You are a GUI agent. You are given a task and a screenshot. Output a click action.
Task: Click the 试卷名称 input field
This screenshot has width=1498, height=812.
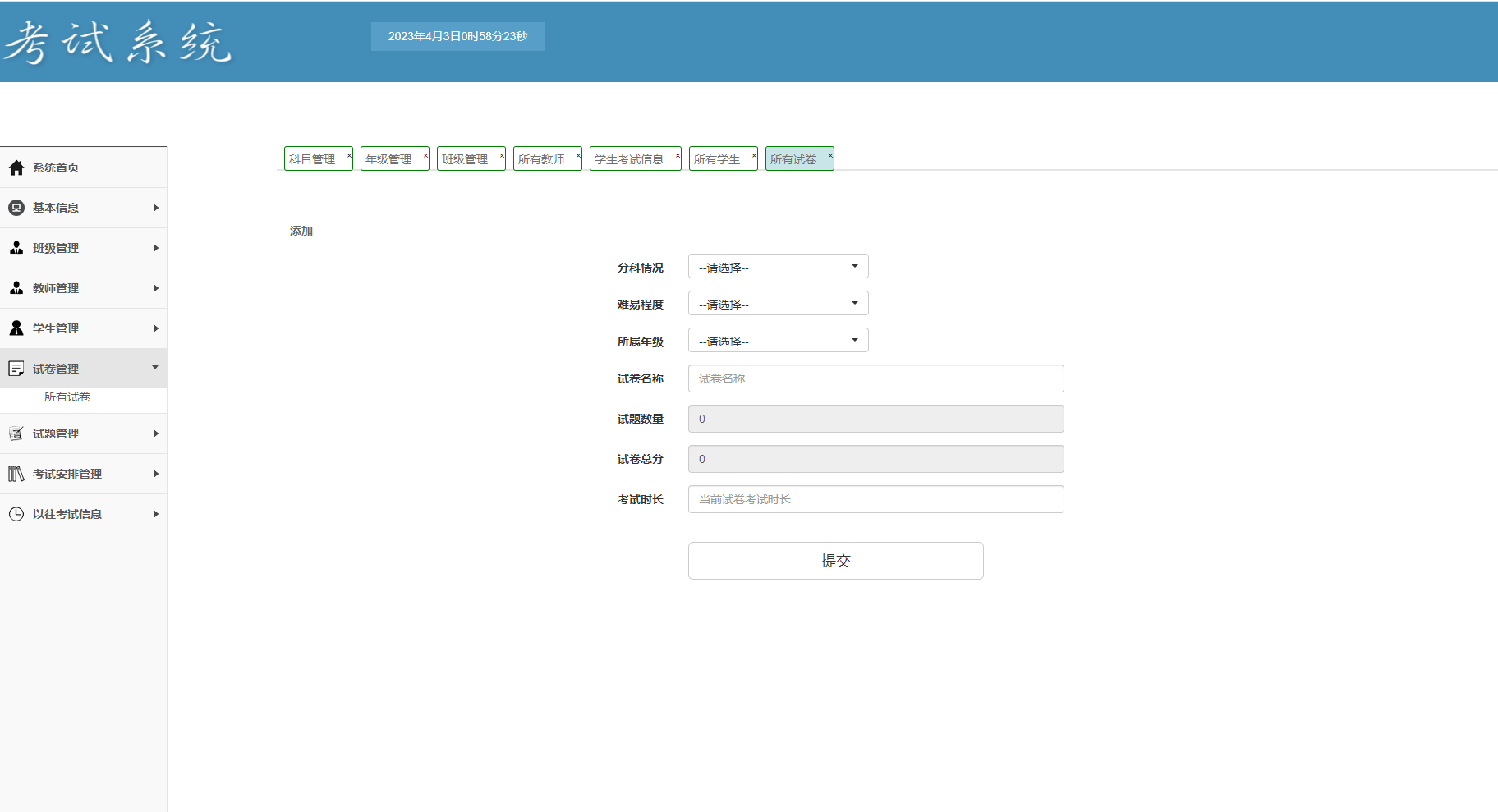tap(876, 378)
